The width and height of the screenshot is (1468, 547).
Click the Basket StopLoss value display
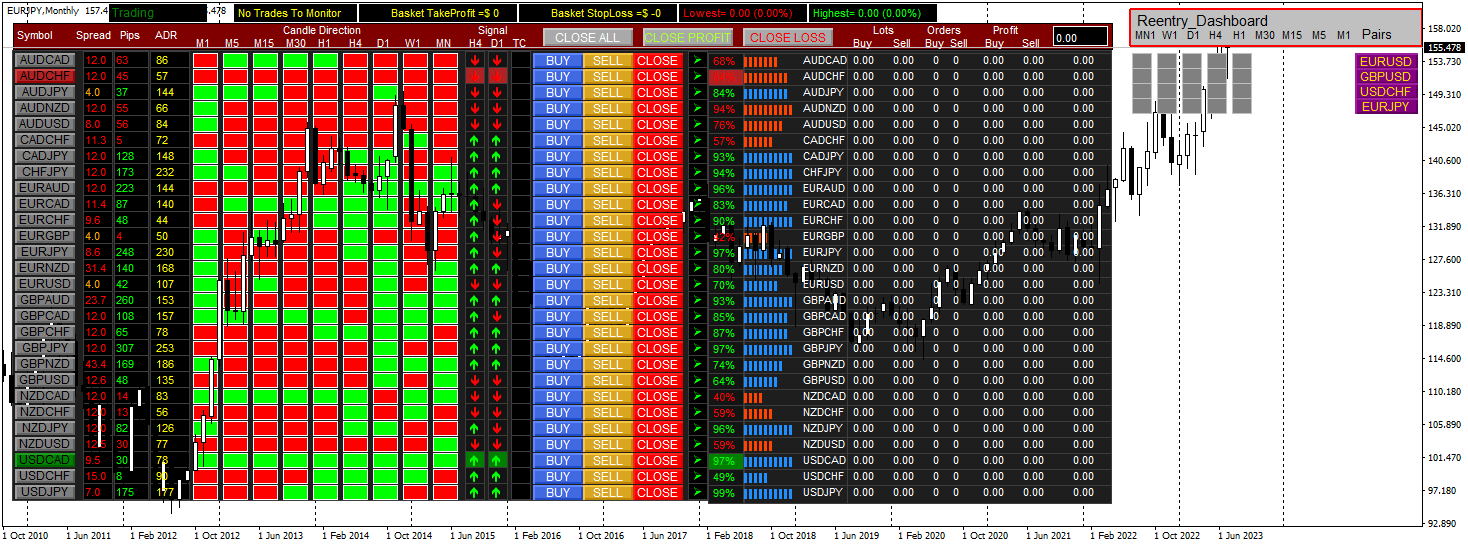[x=607, y=13]
